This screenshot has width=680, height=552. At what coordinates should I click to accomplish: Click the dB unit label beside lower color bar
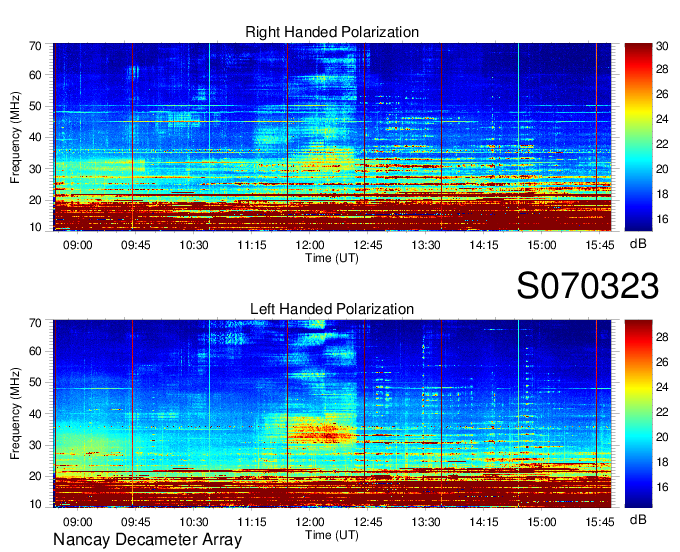tap(638, 519)
